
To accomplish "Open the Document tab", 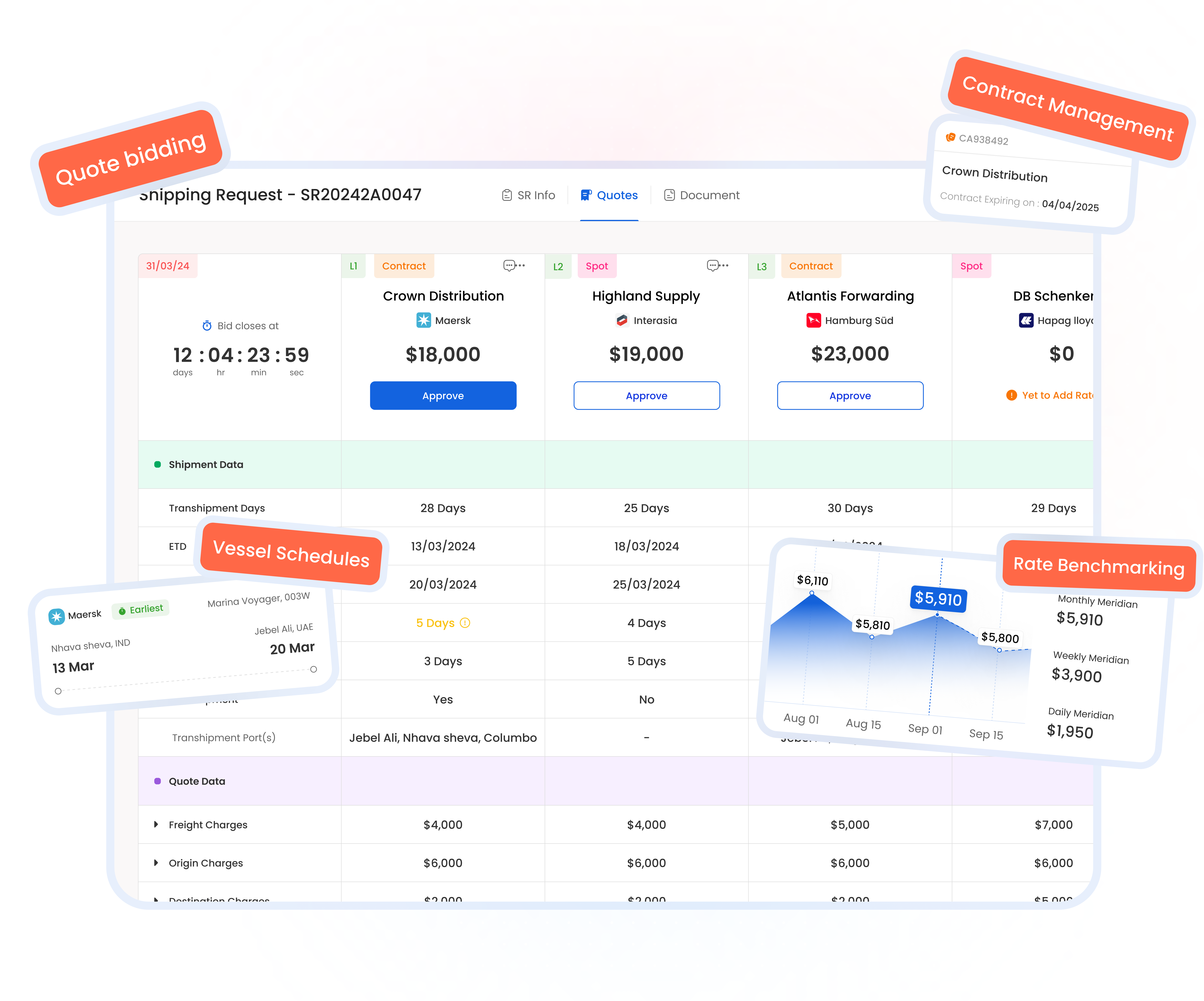I will [x=702, y=195].
